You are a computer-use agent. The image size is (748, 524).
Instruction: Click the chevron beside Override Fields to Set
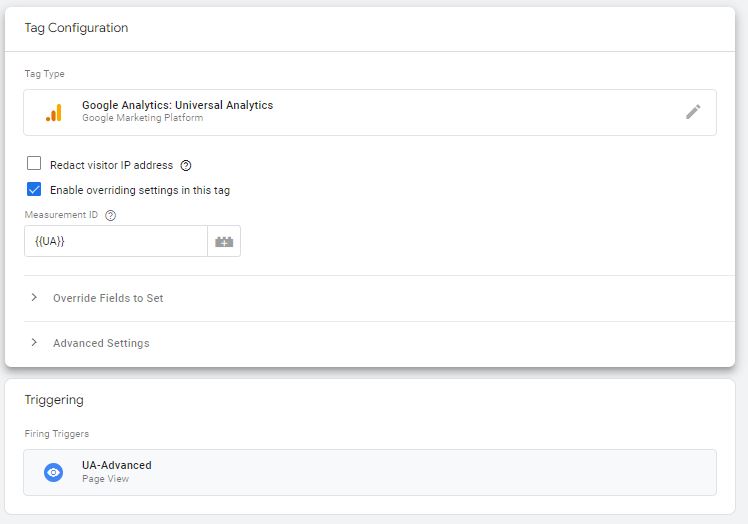pos(34,297)
